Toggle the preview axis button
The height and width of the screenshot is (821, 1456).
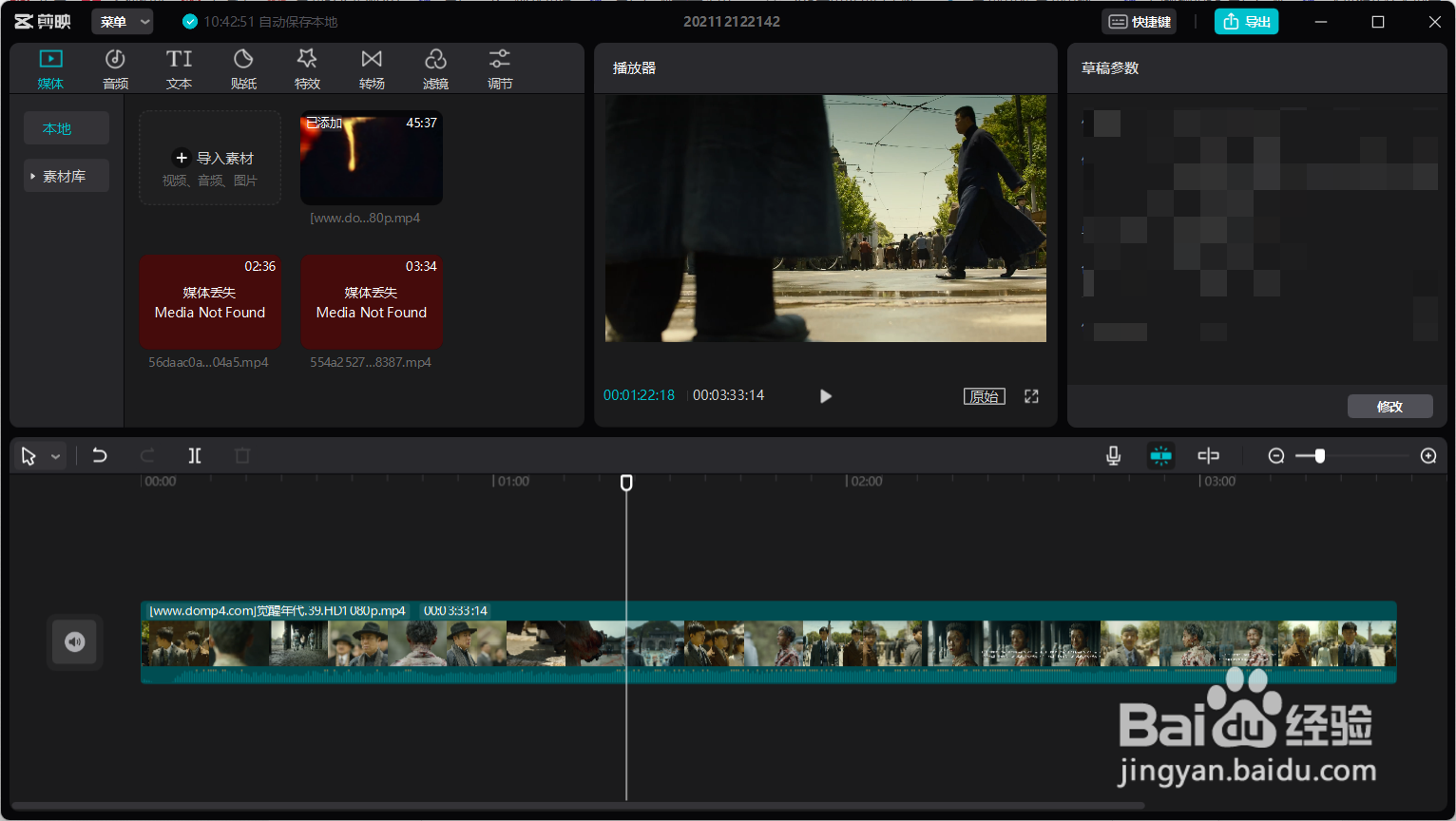coord(1209,456)
